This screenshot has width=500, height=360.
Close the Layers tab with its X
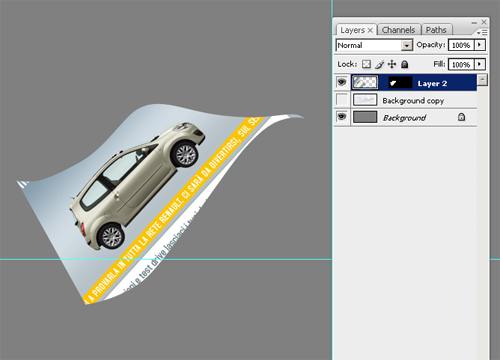[x=370, y=30]
